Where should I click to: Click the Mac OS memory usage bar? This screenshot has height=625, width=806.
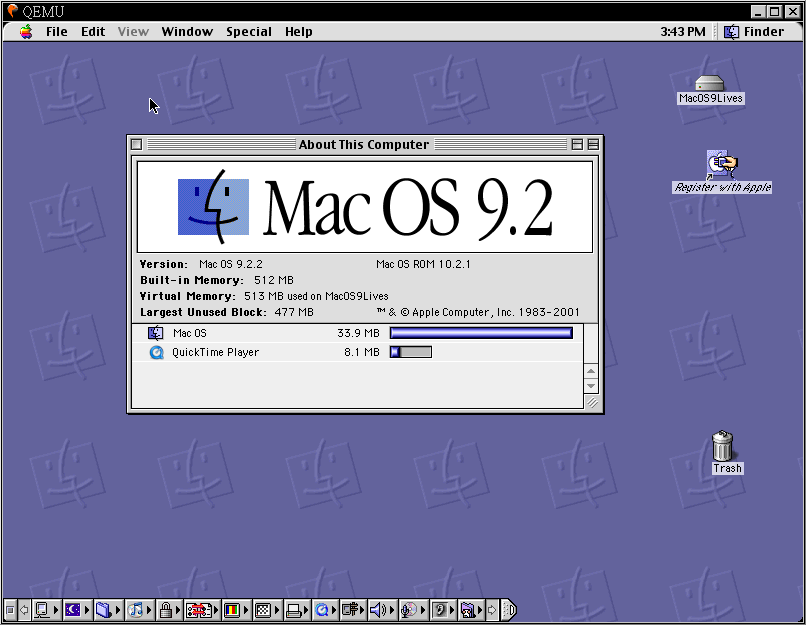(481, 333)
